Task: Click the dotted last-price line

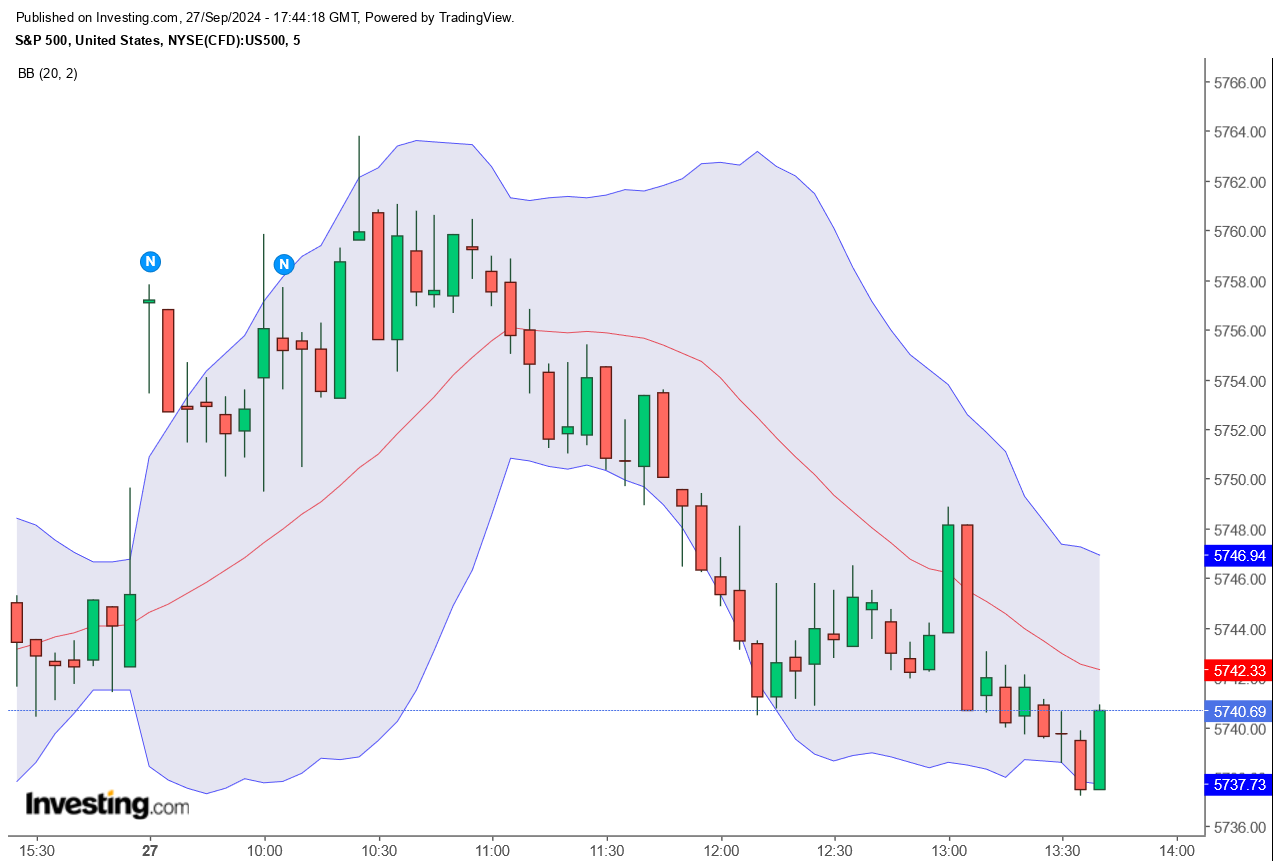Action: (600, 710)
